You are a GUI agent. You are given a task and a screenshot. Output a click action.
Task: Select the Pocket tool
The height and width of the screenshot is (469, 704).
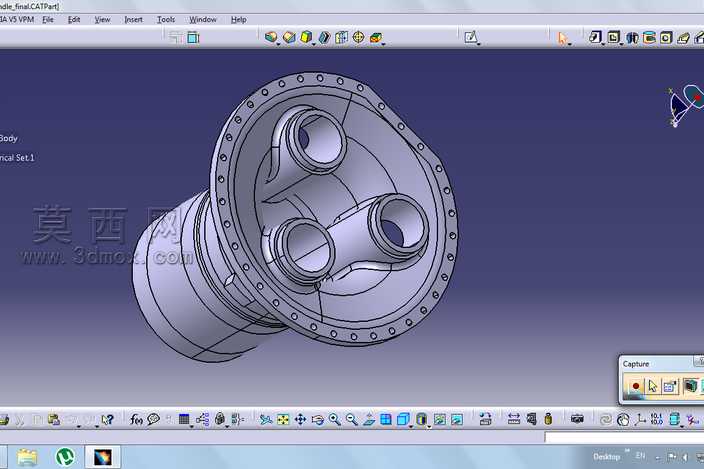[x=613, y=37]
